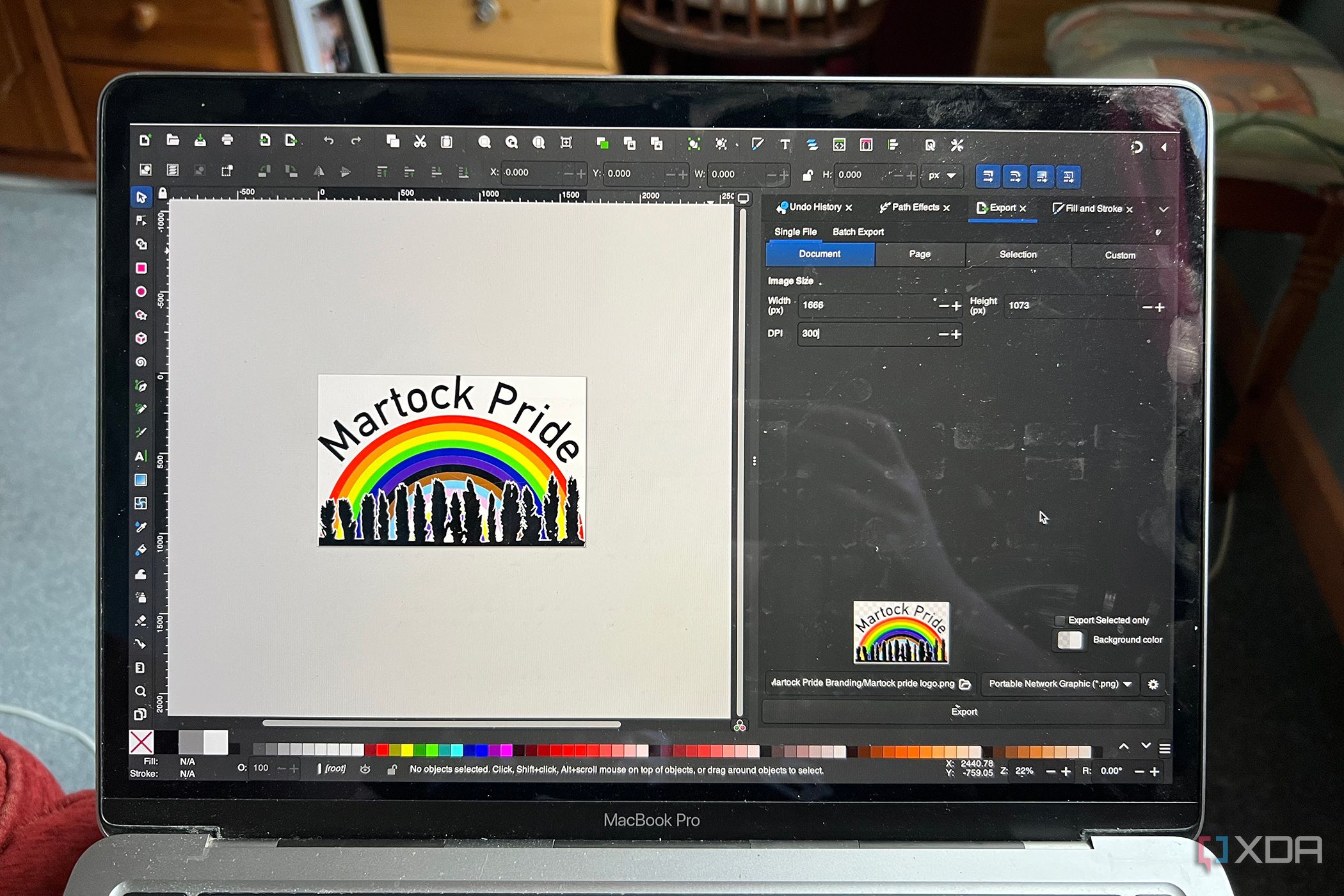Screen dimensions: 1344x896
Task: Select the Ellipse circle tool
Action: (141, 292)
